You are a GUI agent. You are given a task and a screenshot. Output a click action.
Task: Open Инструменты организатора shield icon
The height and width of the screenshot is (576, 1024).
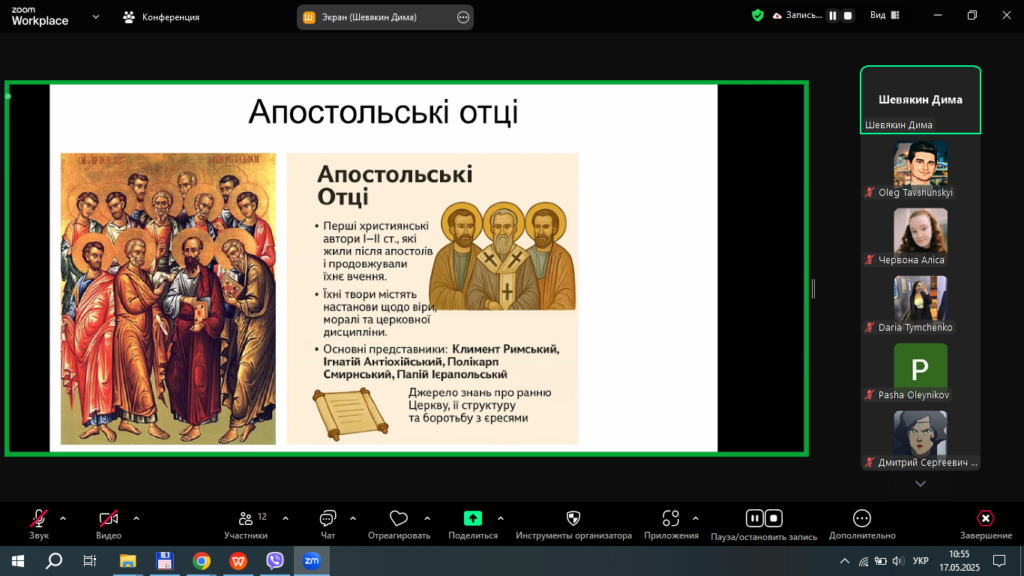tap(573, 518)
